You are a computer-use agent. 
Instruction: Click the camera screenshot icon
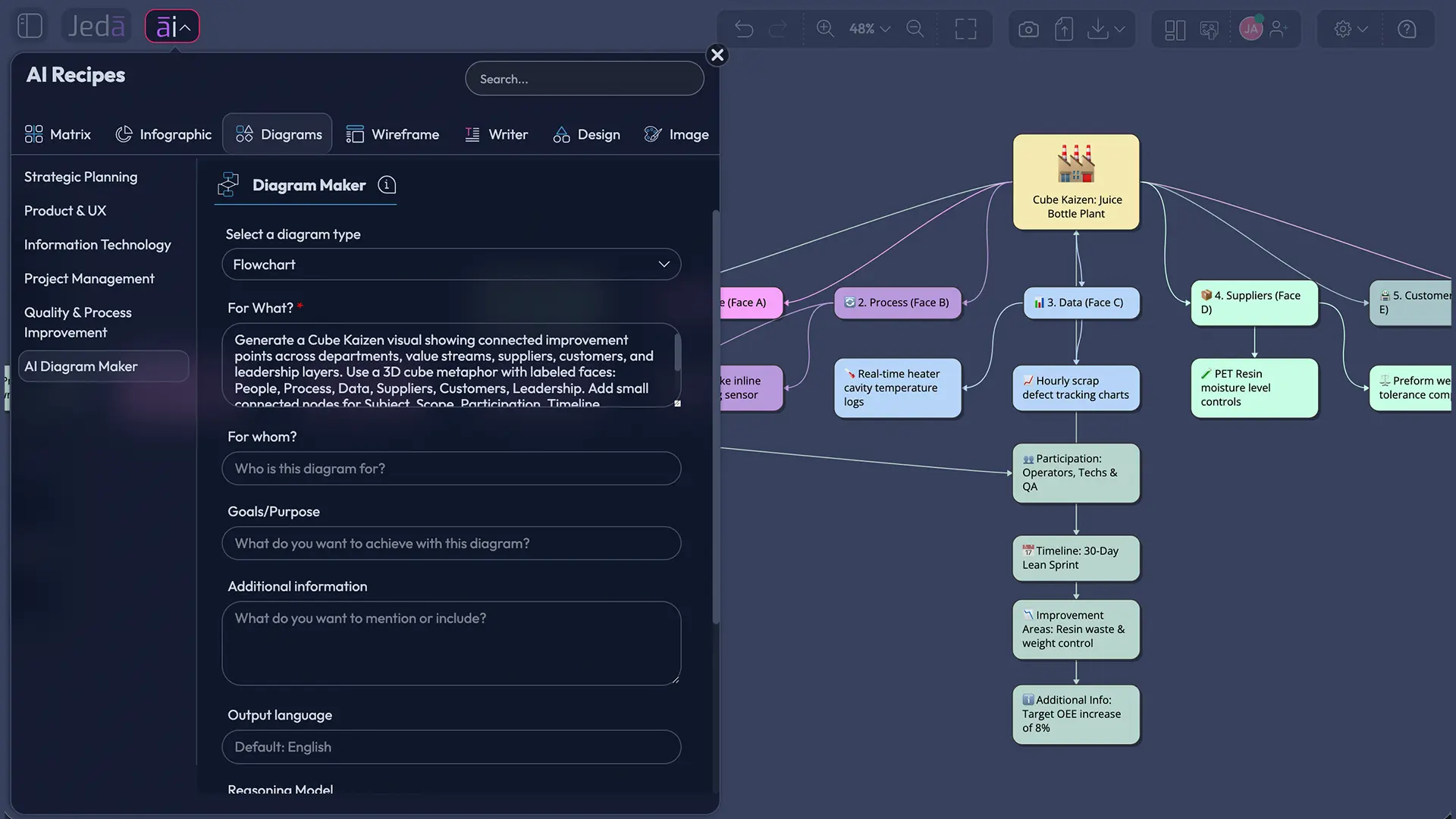(x=1028, y=29)
